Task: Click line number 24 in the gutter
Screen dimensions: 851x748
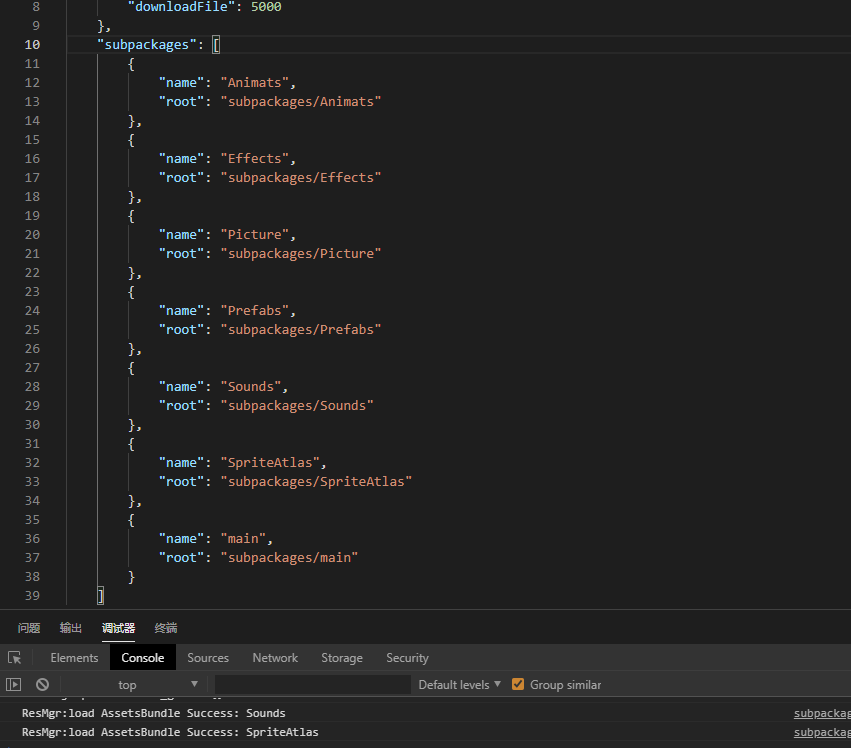Action: tap(32, 310)
